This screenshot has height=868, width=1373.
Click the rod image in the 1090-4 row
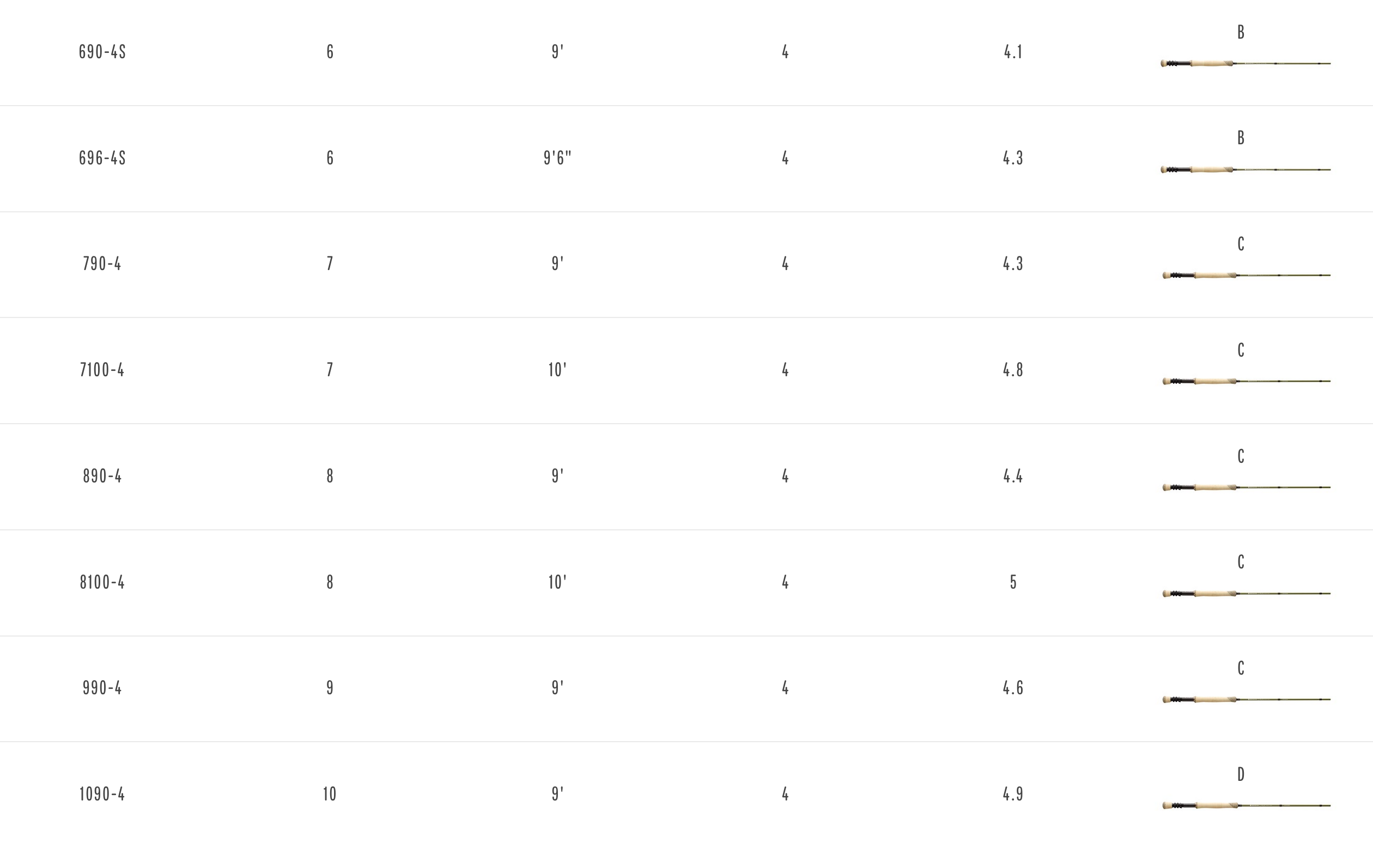(1247, 805)
